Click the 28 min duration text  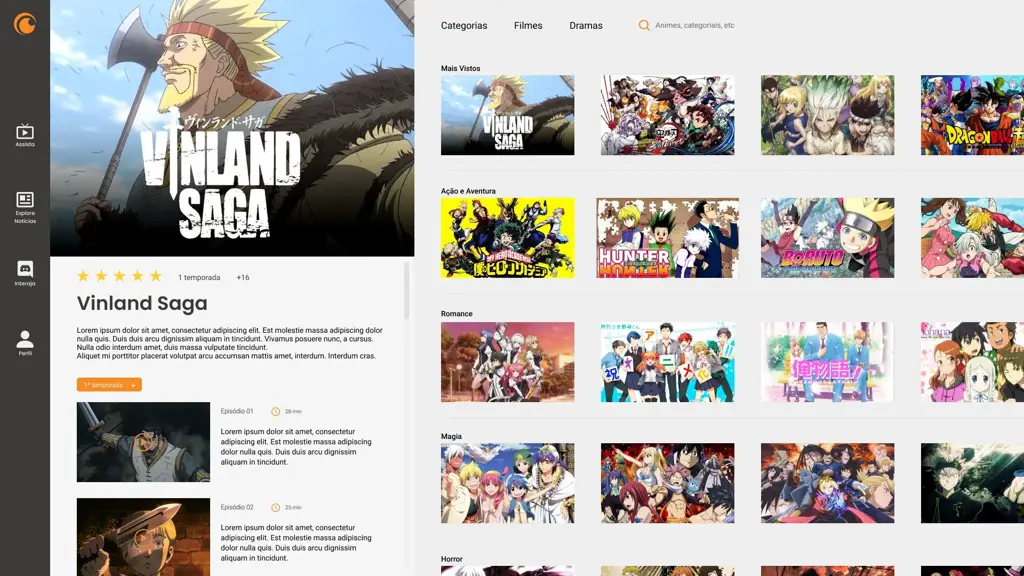pyautogui.click(x=293, y=411)
